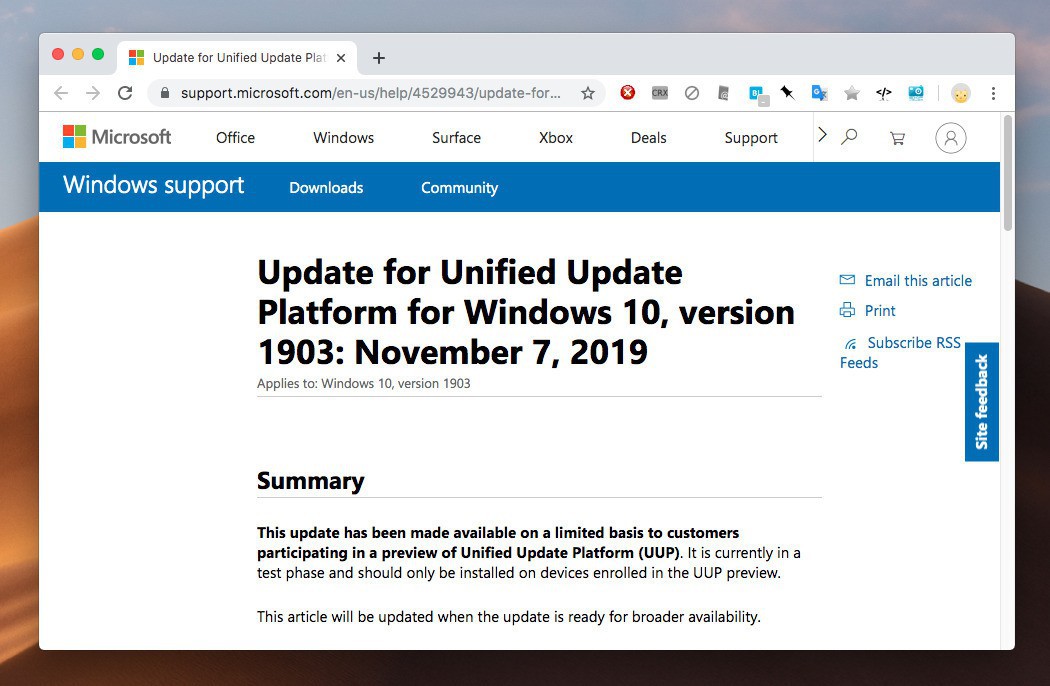Screen dimensions: 1050x686
Task: Click the blue BL extension icon
Action: click(x=757, y=94)
